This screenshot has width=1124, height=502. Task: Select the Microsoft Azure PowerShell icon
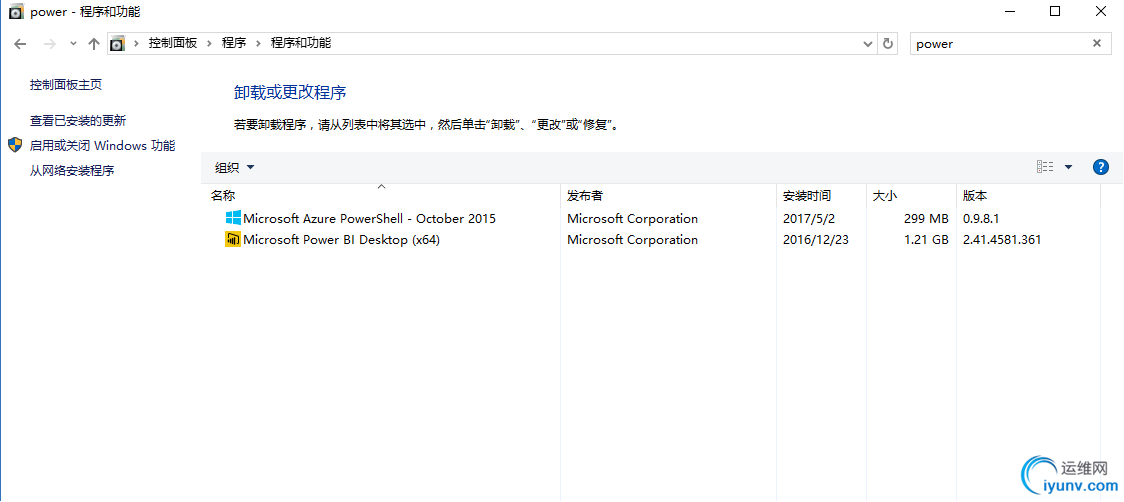pos(233,218)
